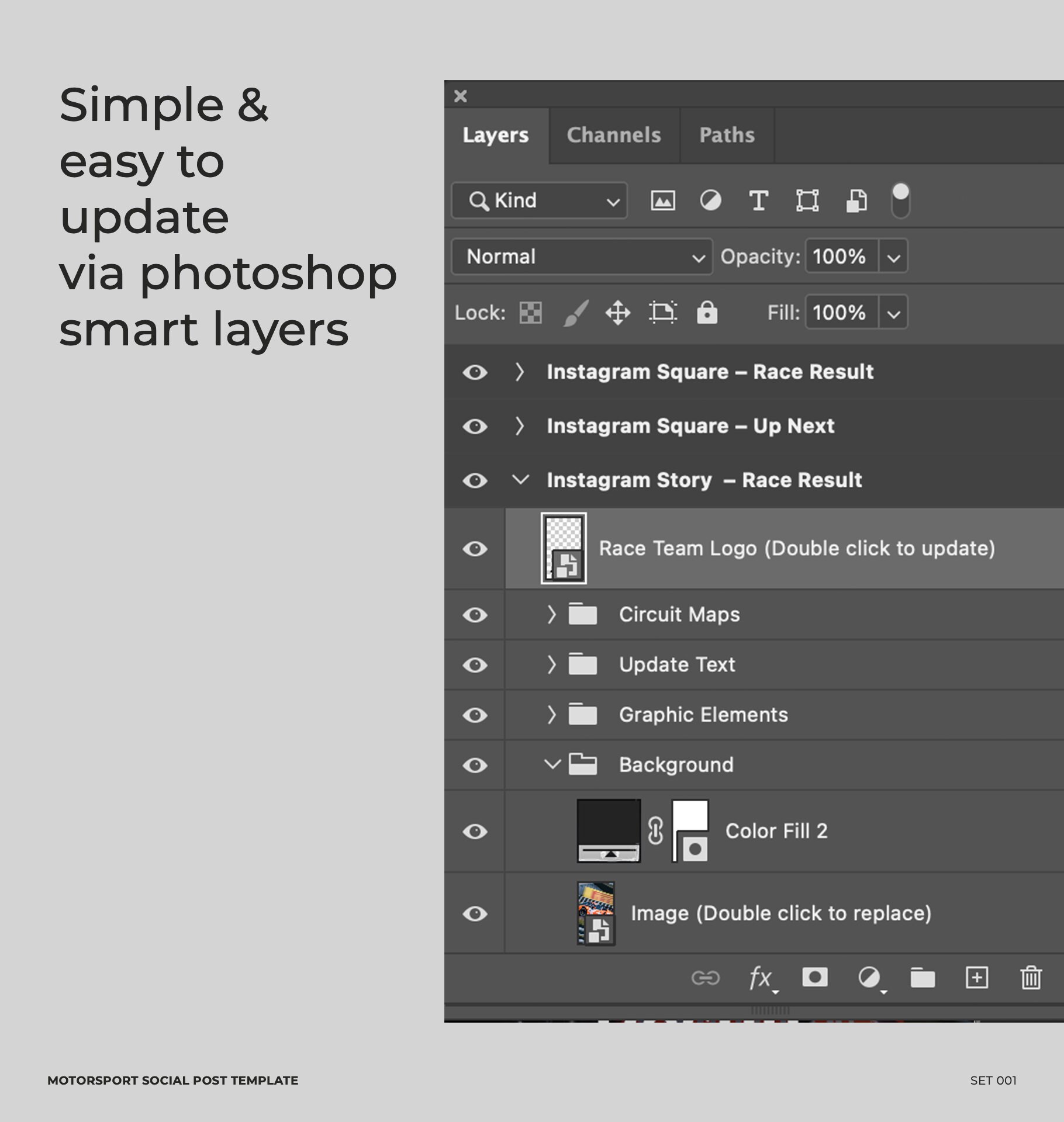Image resolution: width=1064 pixels, height=1122 pixels.
Task: Switch to the Channels tab
Action: [613, 135]
